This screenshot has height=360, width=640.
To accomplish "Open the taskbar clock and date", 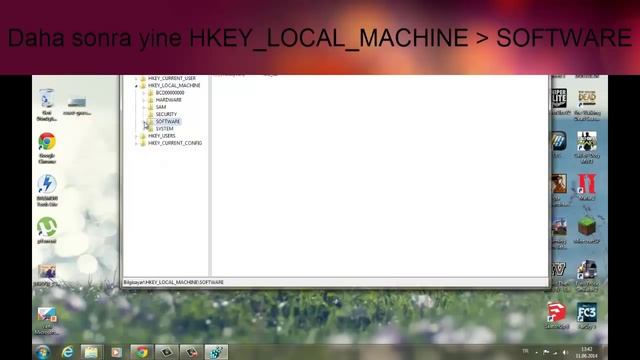I will click(x=587, y=353).
